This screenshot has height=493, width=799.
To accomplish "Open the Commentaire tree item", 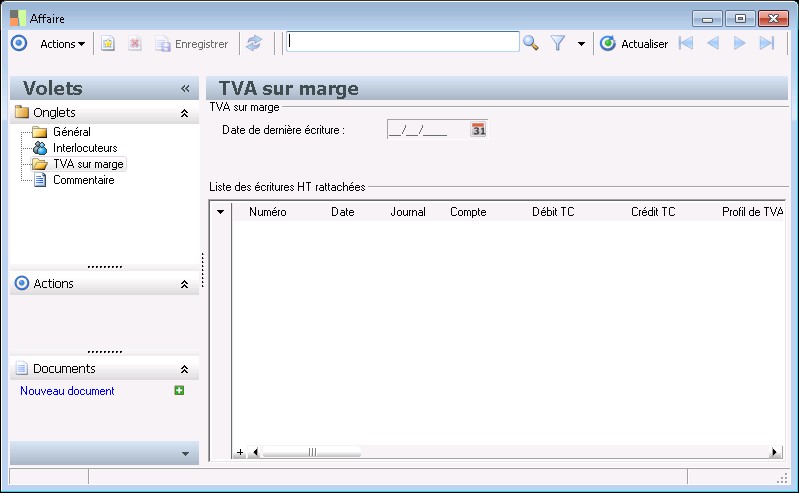I will [x=84, y=180].
